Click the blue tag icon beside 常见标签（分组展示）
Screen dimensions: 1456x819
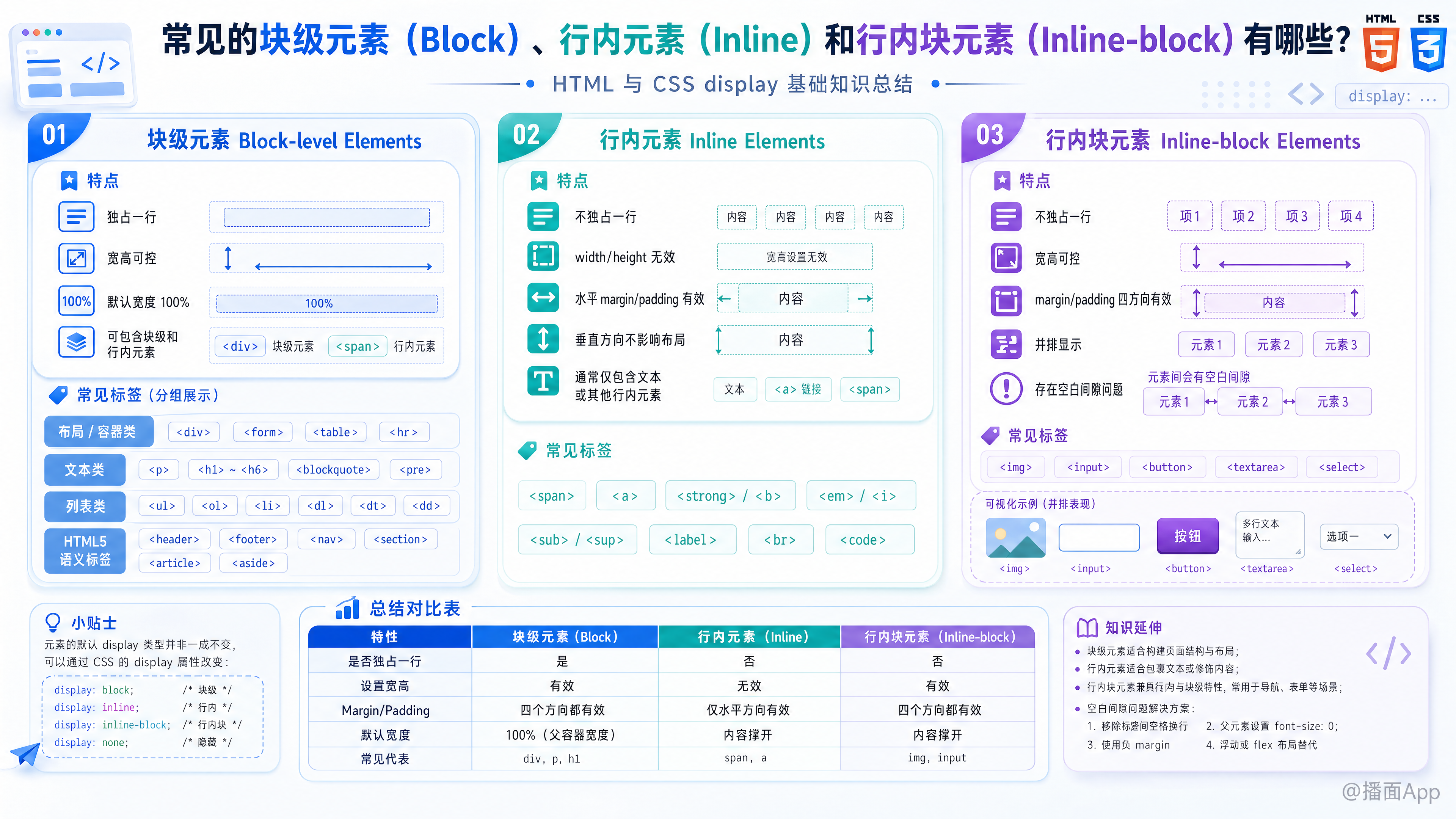click(x=58, y=395)
